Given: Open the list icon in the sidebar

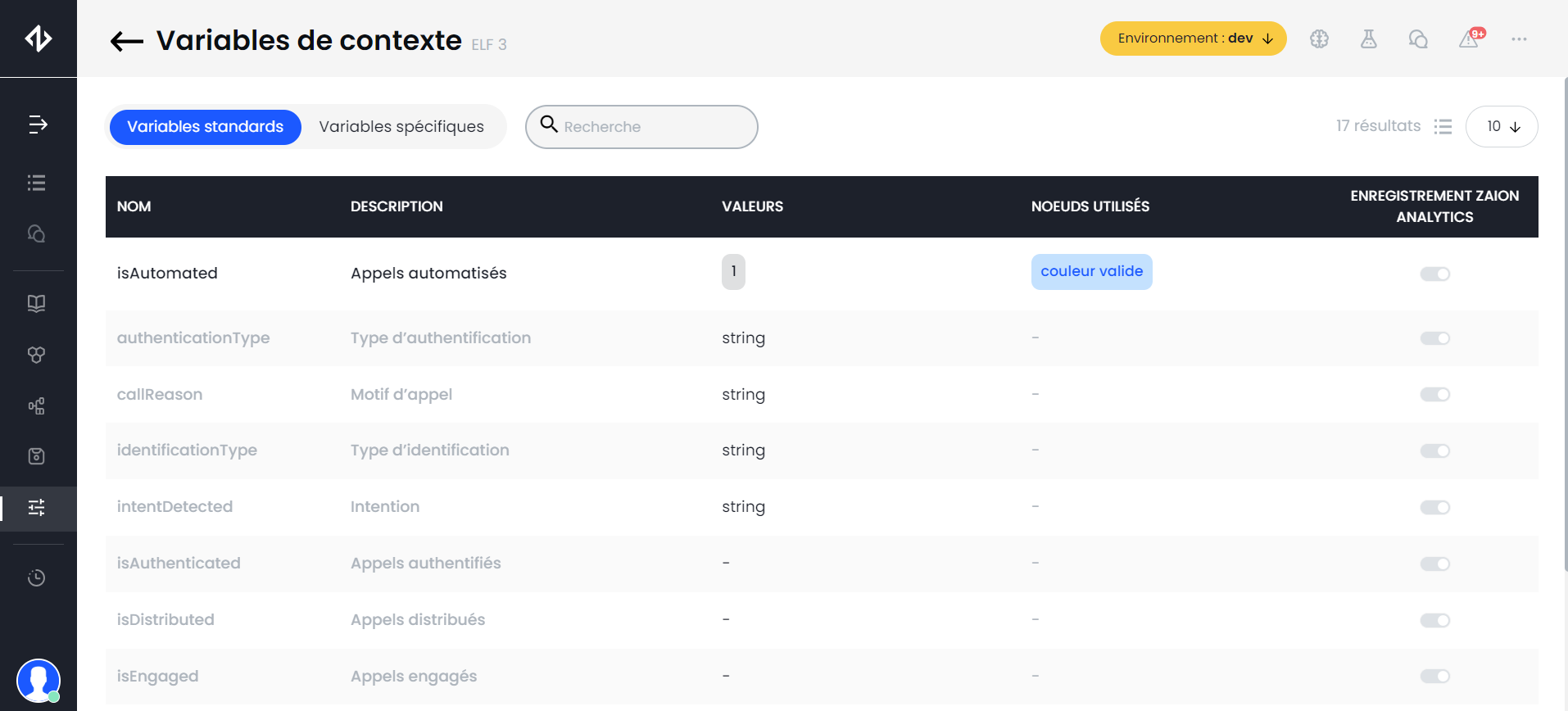Looking at the screenshot, I should [37, 183].
